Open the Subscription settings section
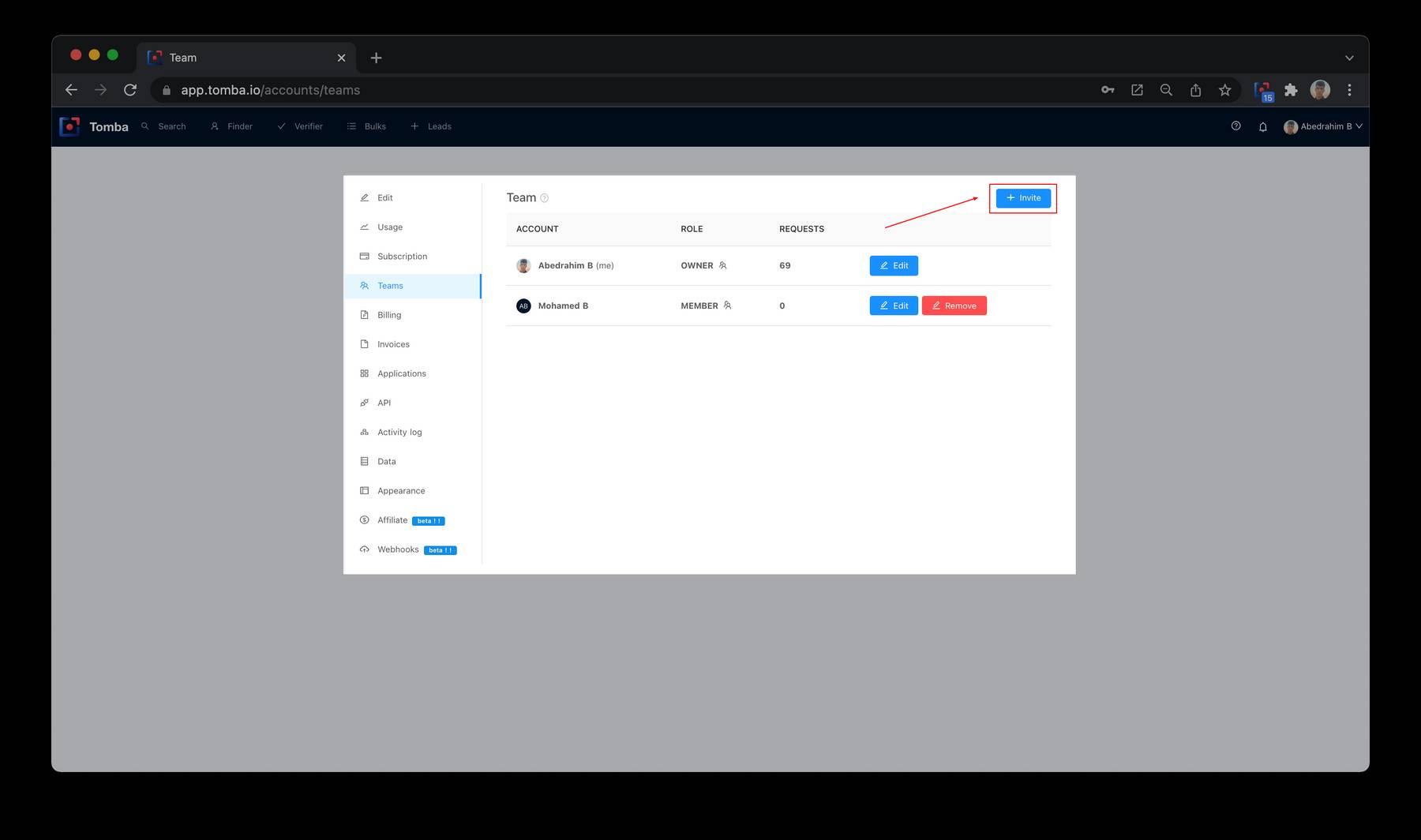This screenshot has width=1421, height=840. point(412,257)
